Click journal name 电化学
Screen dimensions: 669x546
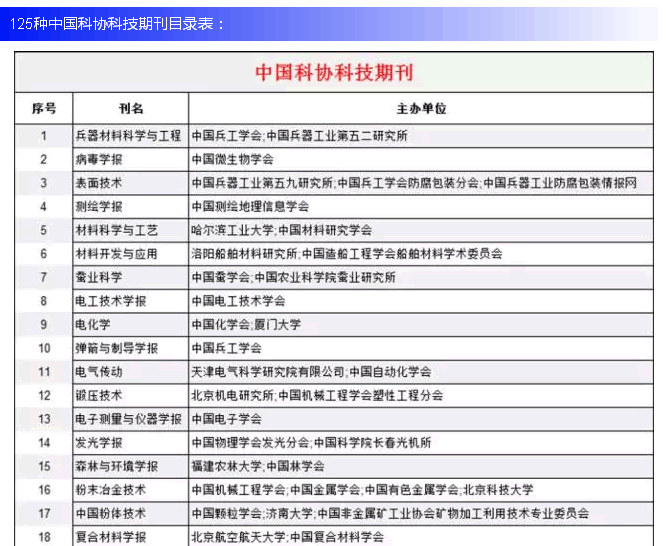pos(93,325)
